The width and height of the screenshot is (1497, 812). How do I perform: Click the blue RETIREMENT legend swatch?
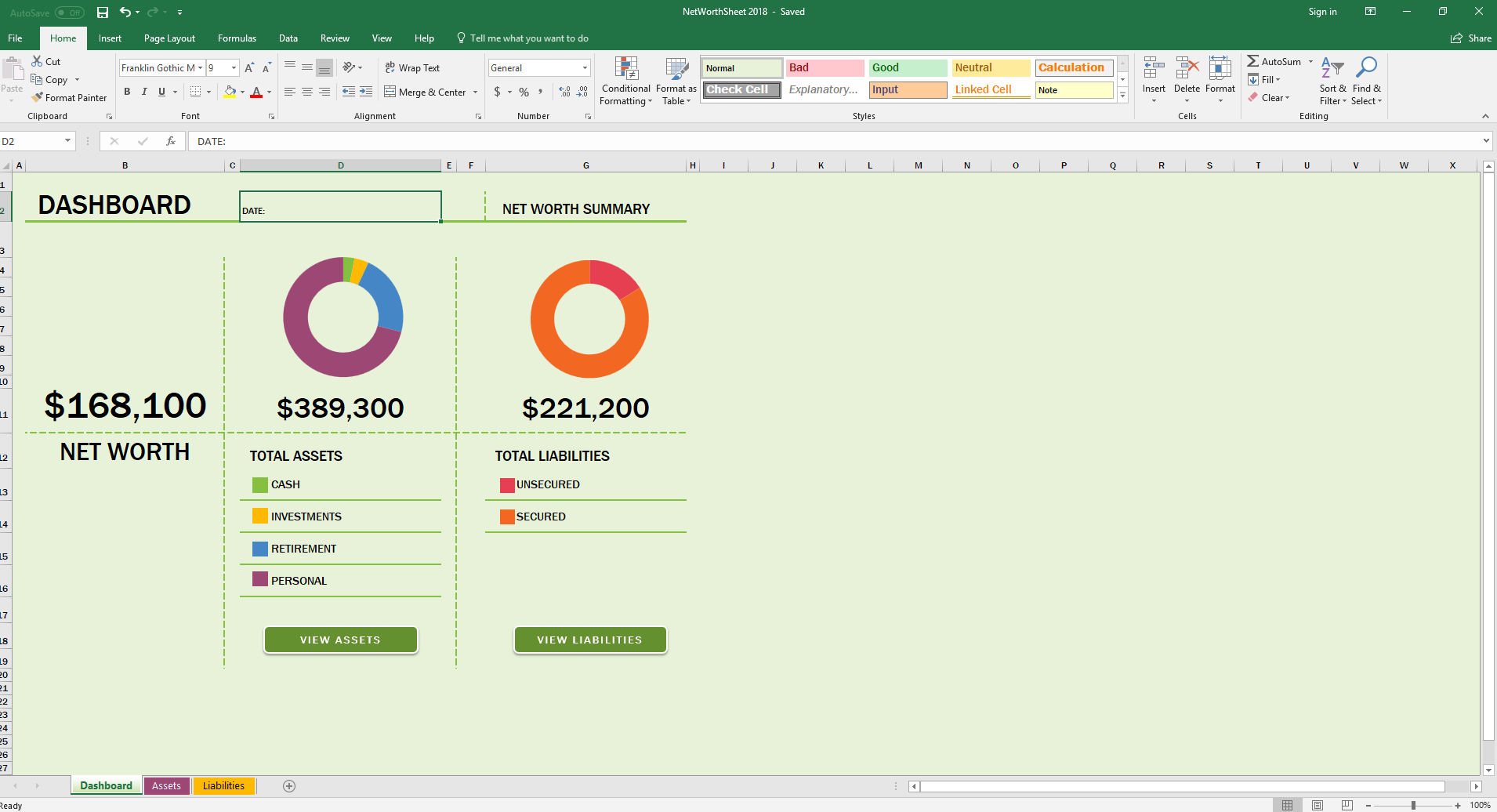click(260, 549)
